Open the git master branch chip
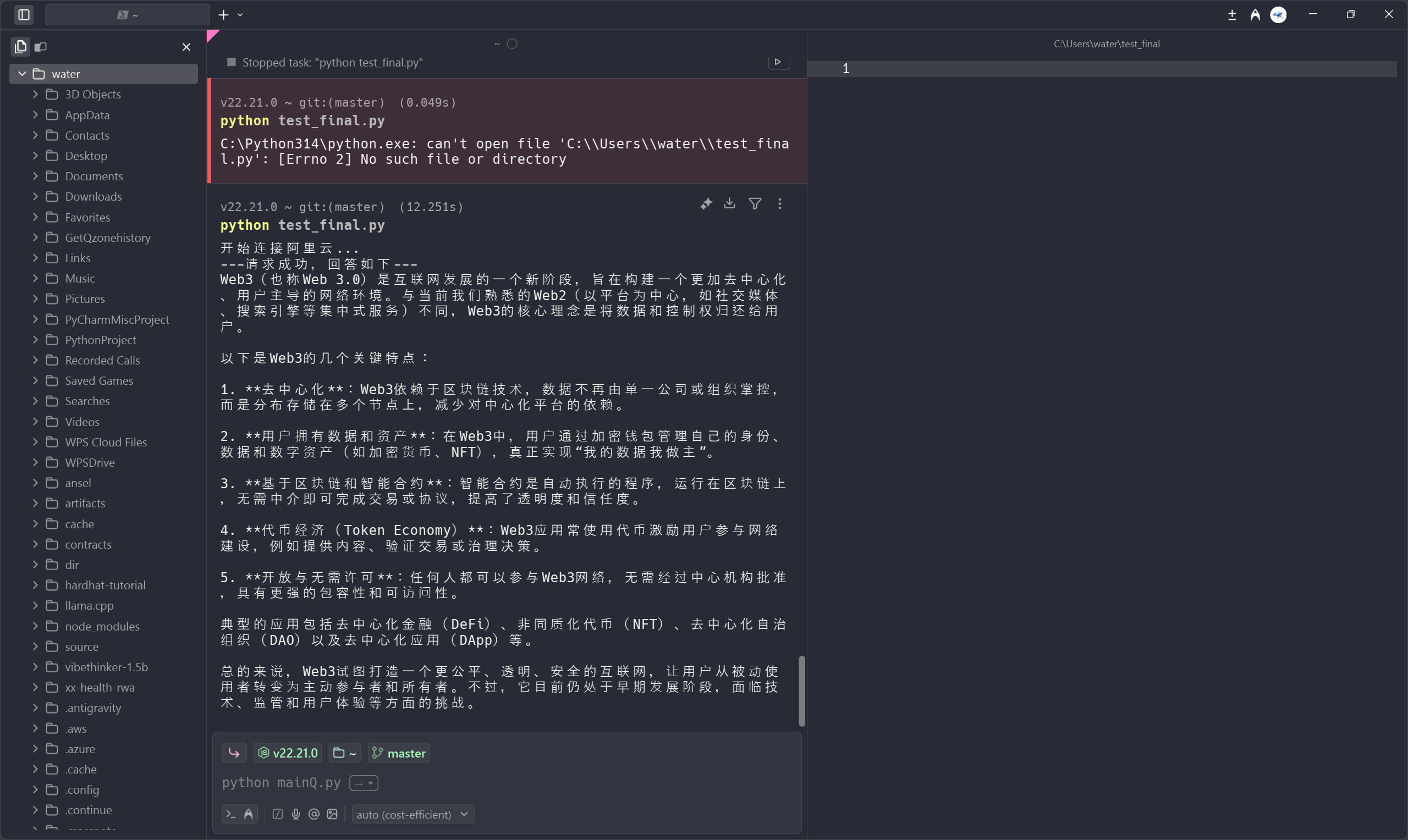Image resolution: width=1408 pixels, height=840 pixels. (x=399, y=753)
